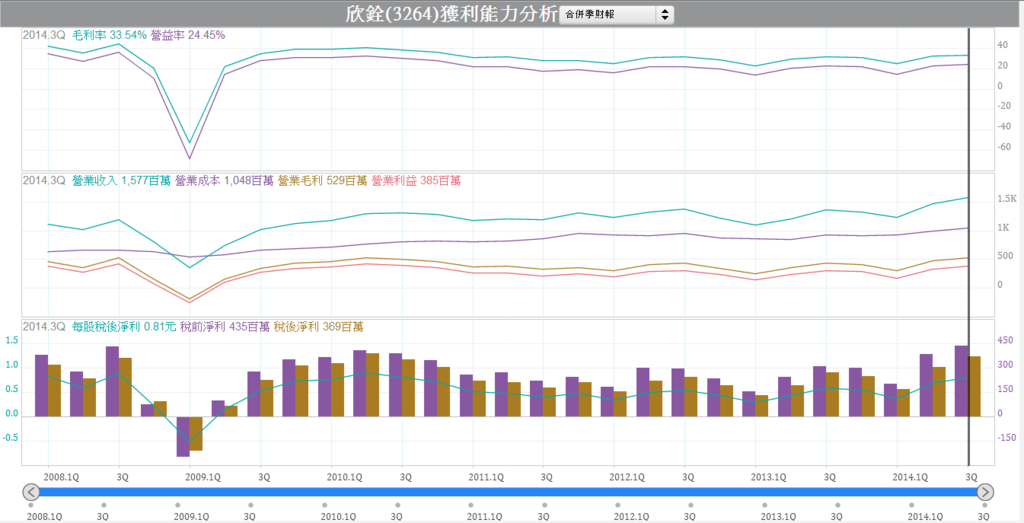Click the 營業成本 1,048百萬 legend entry

click(224, 181)
